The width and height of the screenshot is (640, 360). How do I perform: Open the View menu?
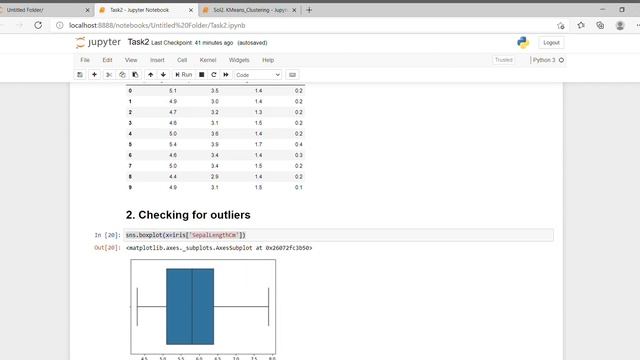(x=131, y=60)
